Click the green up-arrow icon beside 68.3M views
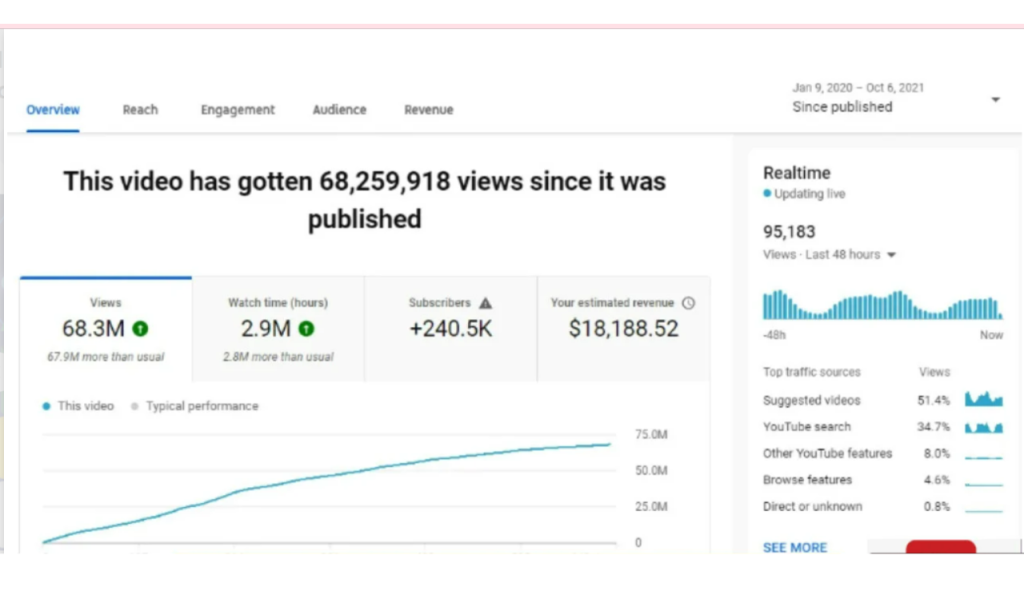Image resolution: width=1024 pixels, height=615 pixels. (x=140, y=328)
